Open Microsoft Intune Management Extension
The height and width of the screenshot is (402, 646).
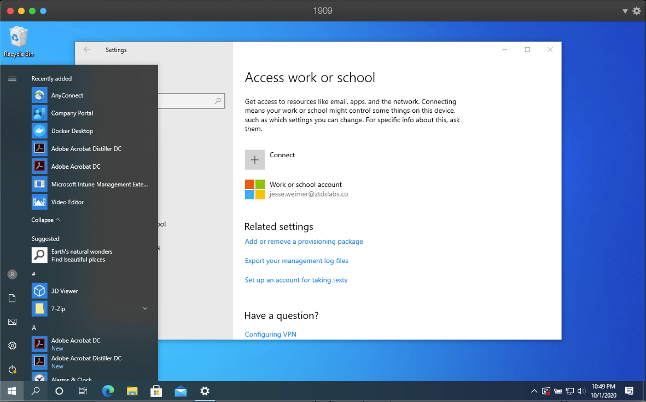[90, 184]
